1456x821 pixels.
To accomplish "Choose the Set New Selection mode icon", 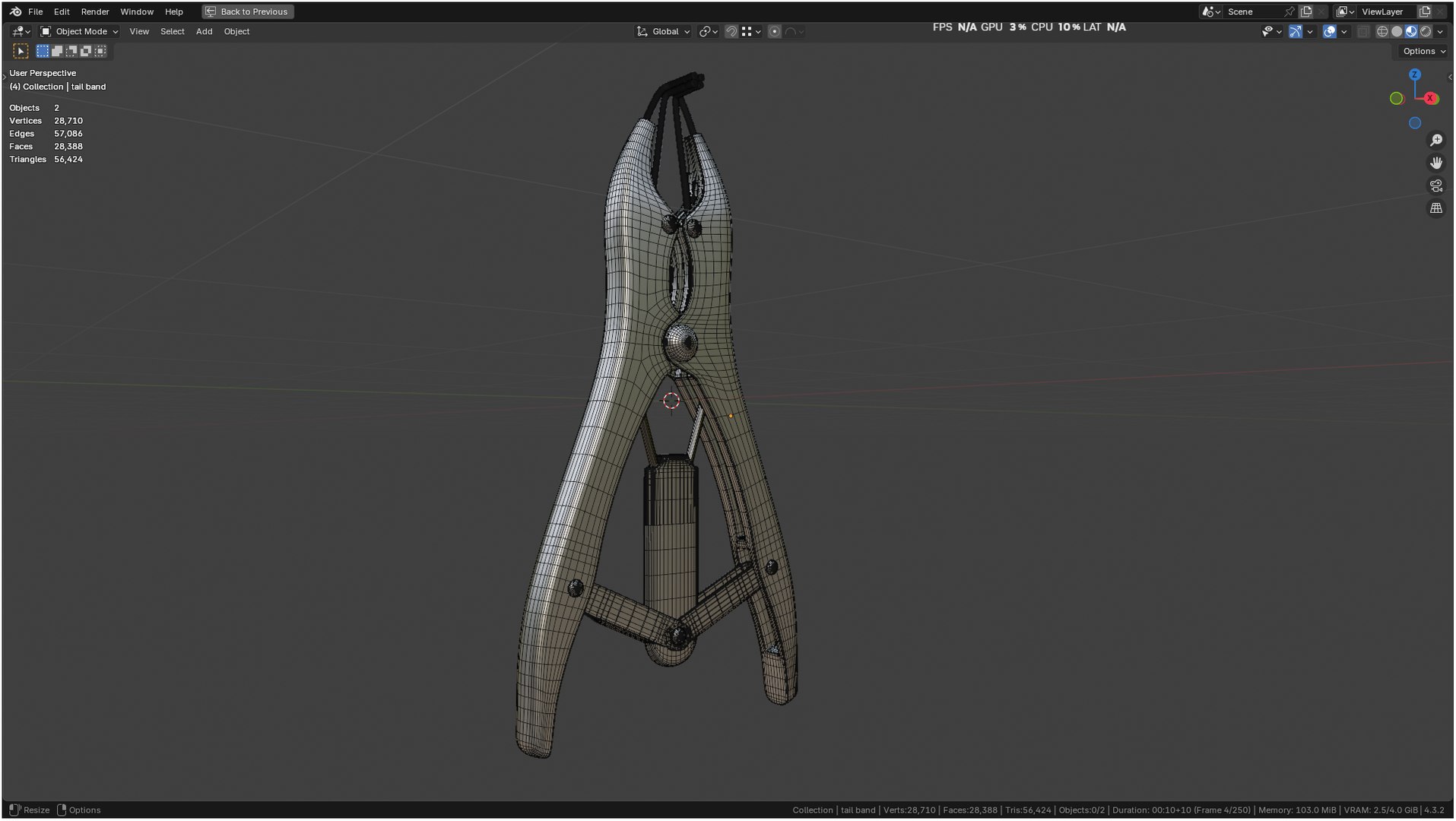I will tap(43, 51).
